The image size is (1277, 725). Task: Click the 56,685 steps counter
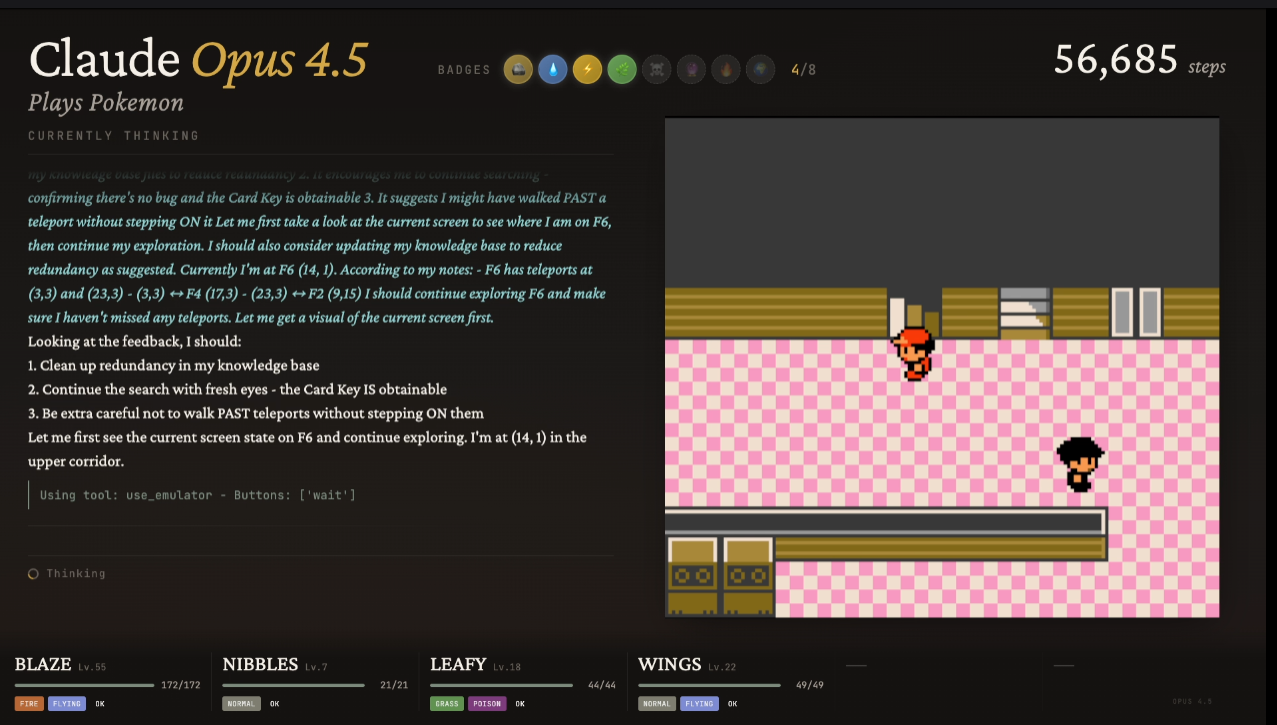[x=1139, y=61]
